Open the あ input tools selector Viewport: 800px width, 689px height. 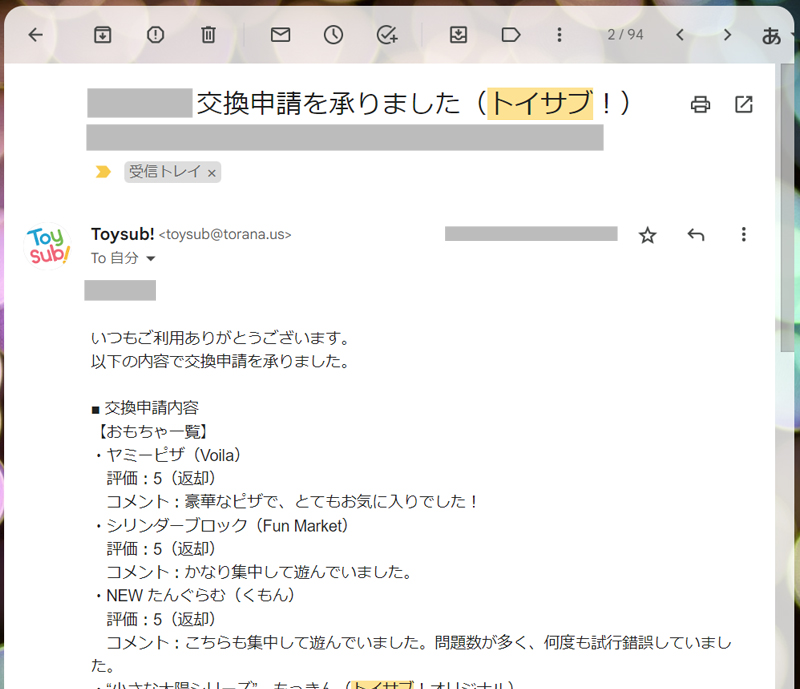(x=771, y=36)
